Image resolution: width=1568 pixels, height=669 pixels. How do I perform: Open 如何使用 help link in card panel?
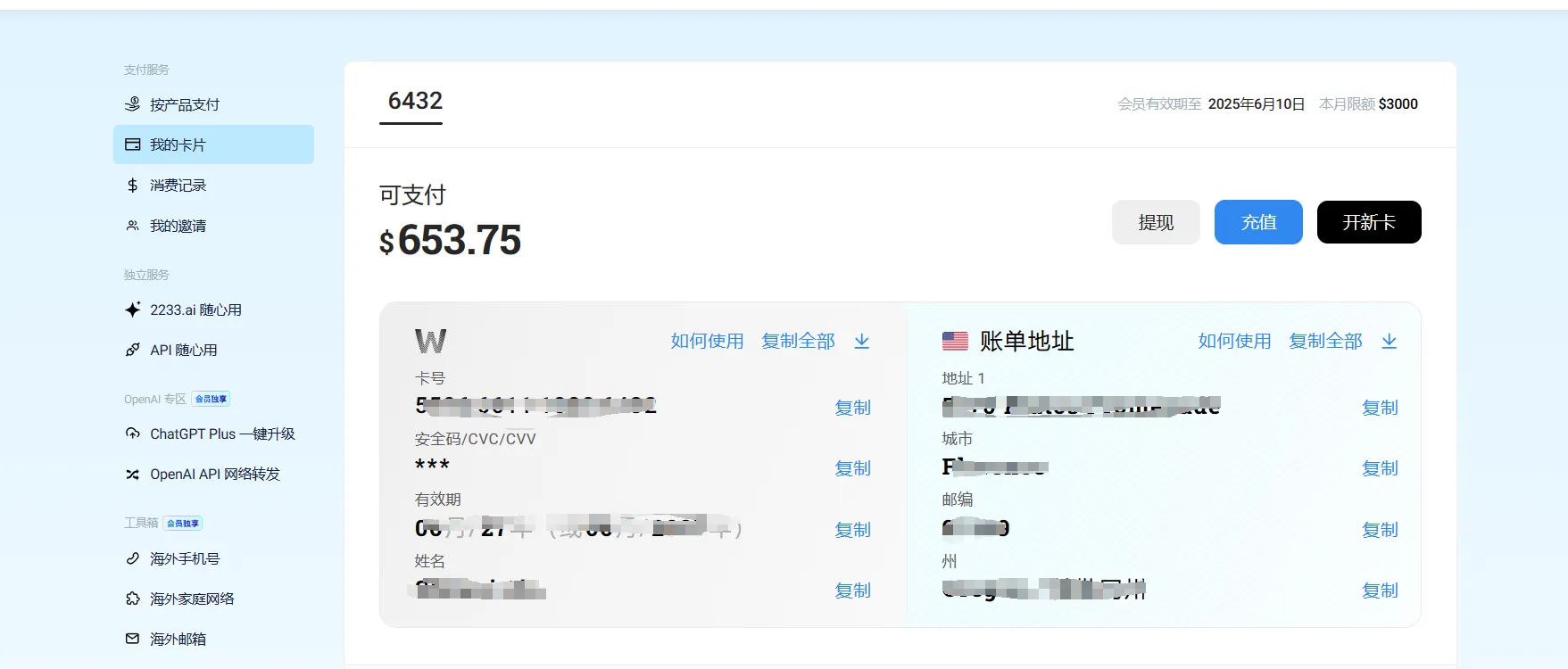tap(707, 341)
